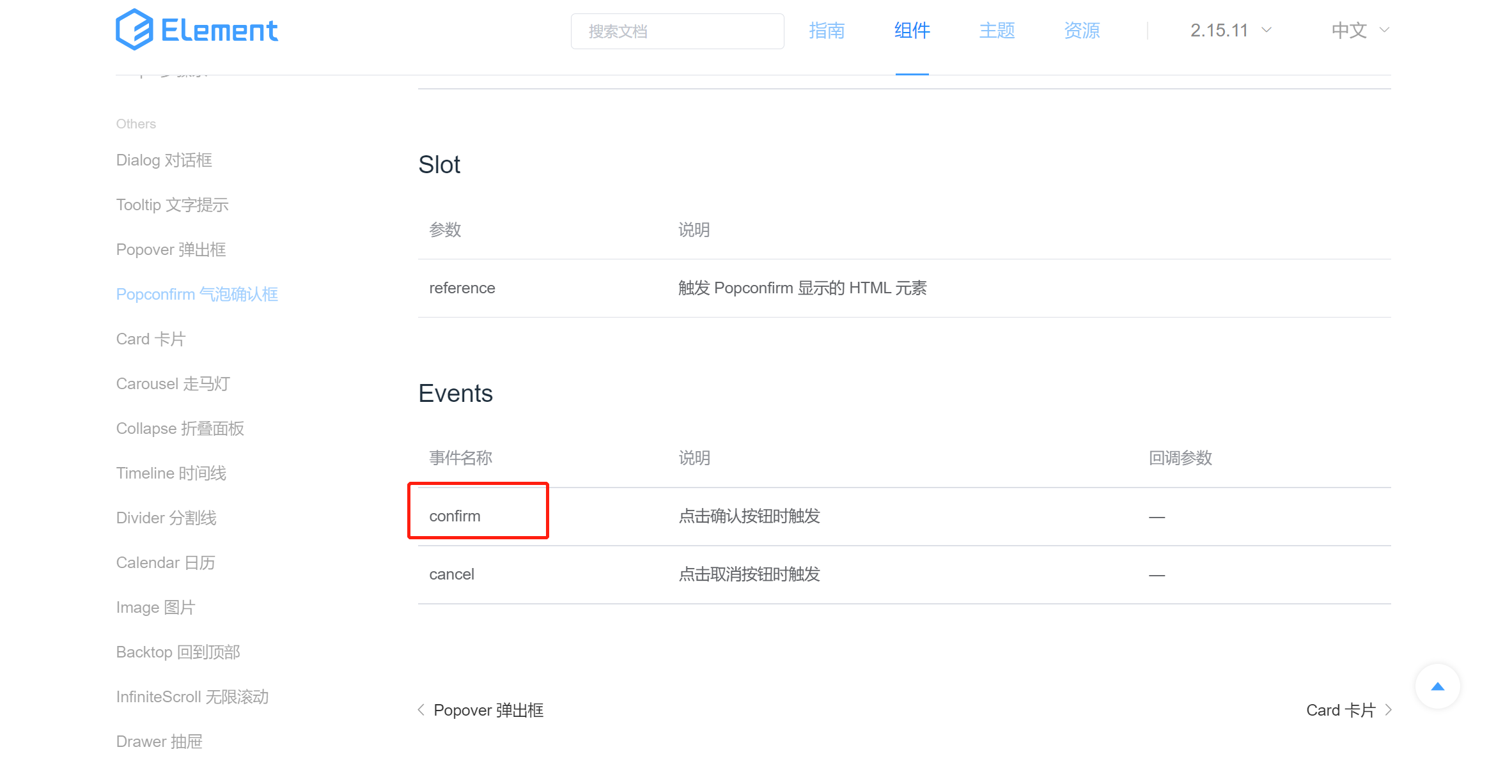Open the 主题 nav tab
This screenshot has height=784, width=1512.
tap(997, 30)
